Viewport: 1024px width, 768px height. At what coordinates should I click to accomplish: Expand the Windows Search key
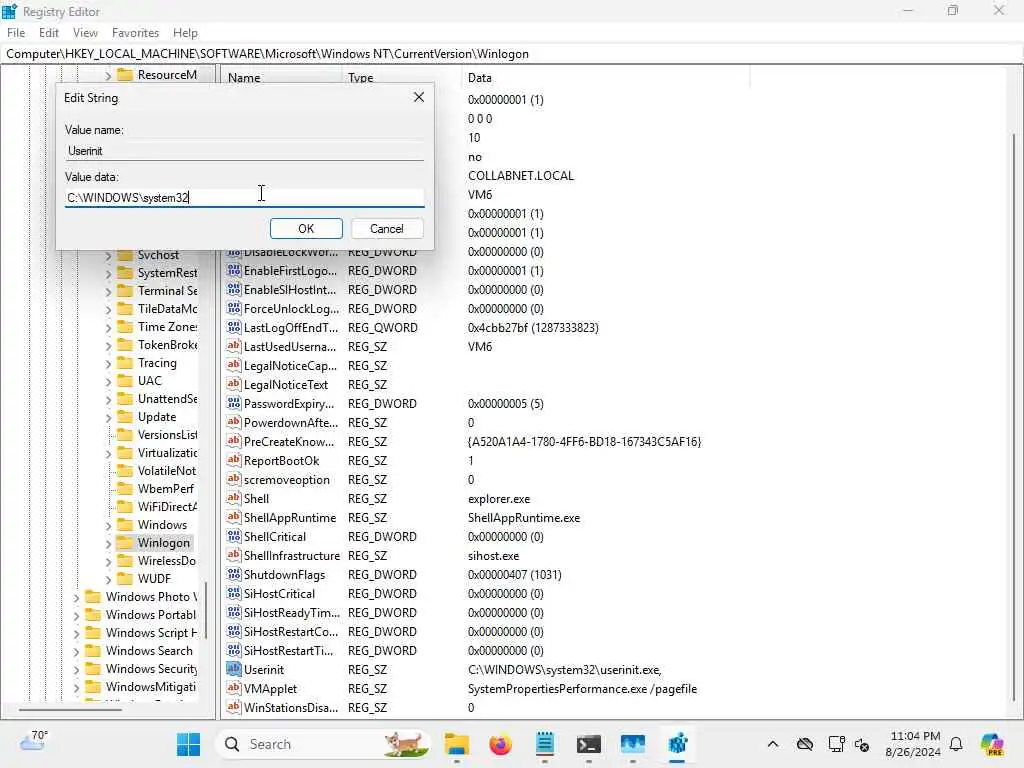coord(76,651)
